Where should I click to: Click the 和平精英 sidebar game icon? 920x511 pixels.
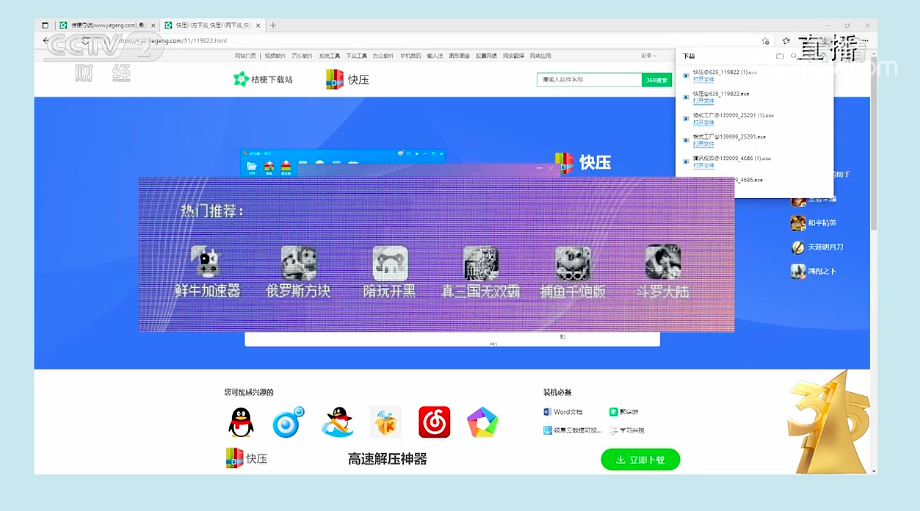(x=798, y=223)
